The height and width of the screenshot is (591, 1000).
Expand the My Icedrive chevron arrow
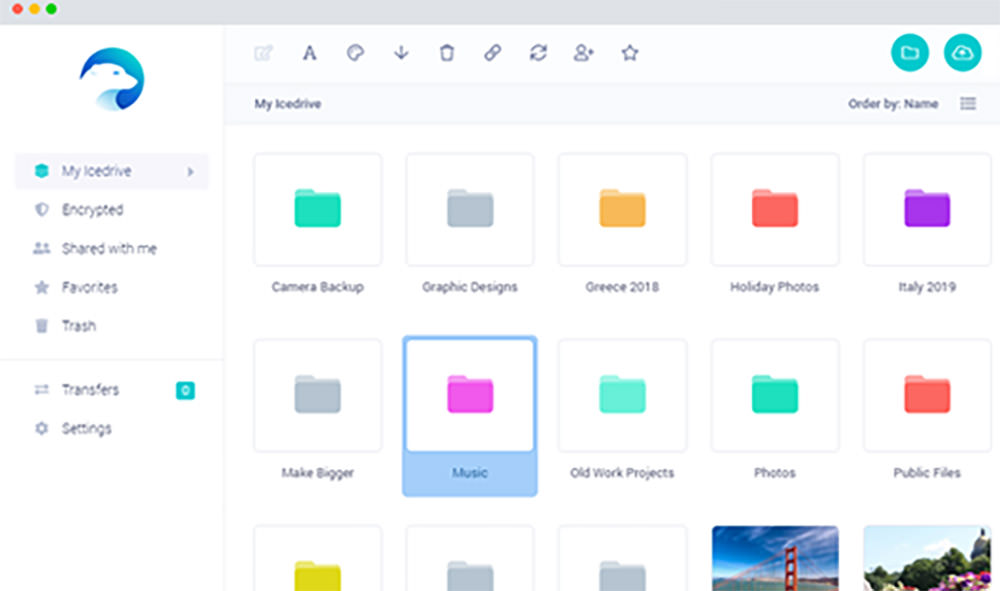(190, 171)
